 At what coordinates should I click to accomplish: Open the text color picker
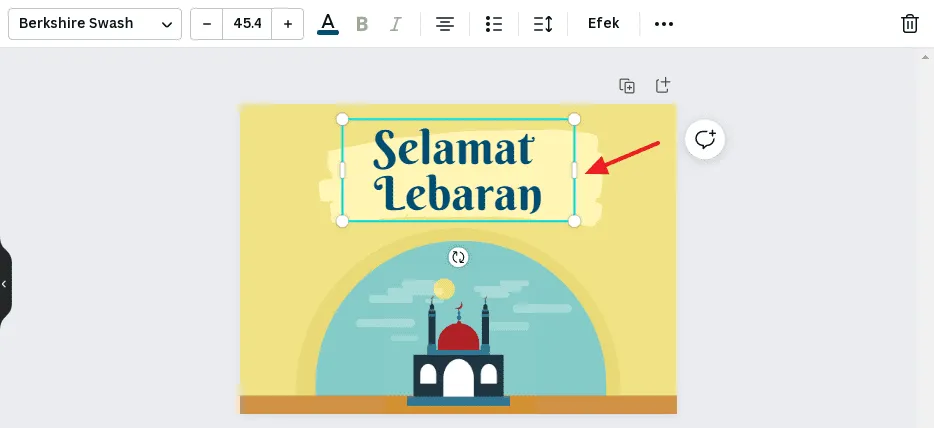tap(328, 24)
